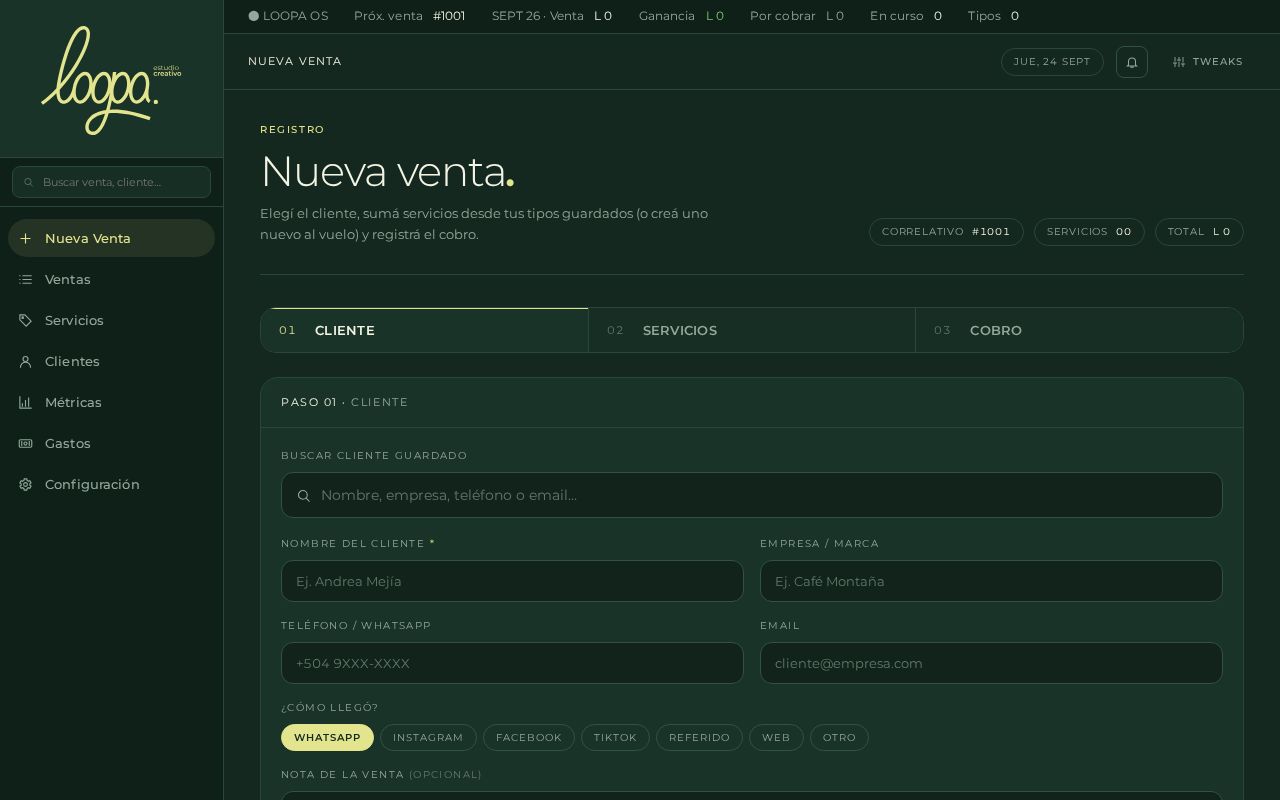Click the Nombre del cliente field
Image resolution: width=1280 pixels, height=800 pixels.
512,581
